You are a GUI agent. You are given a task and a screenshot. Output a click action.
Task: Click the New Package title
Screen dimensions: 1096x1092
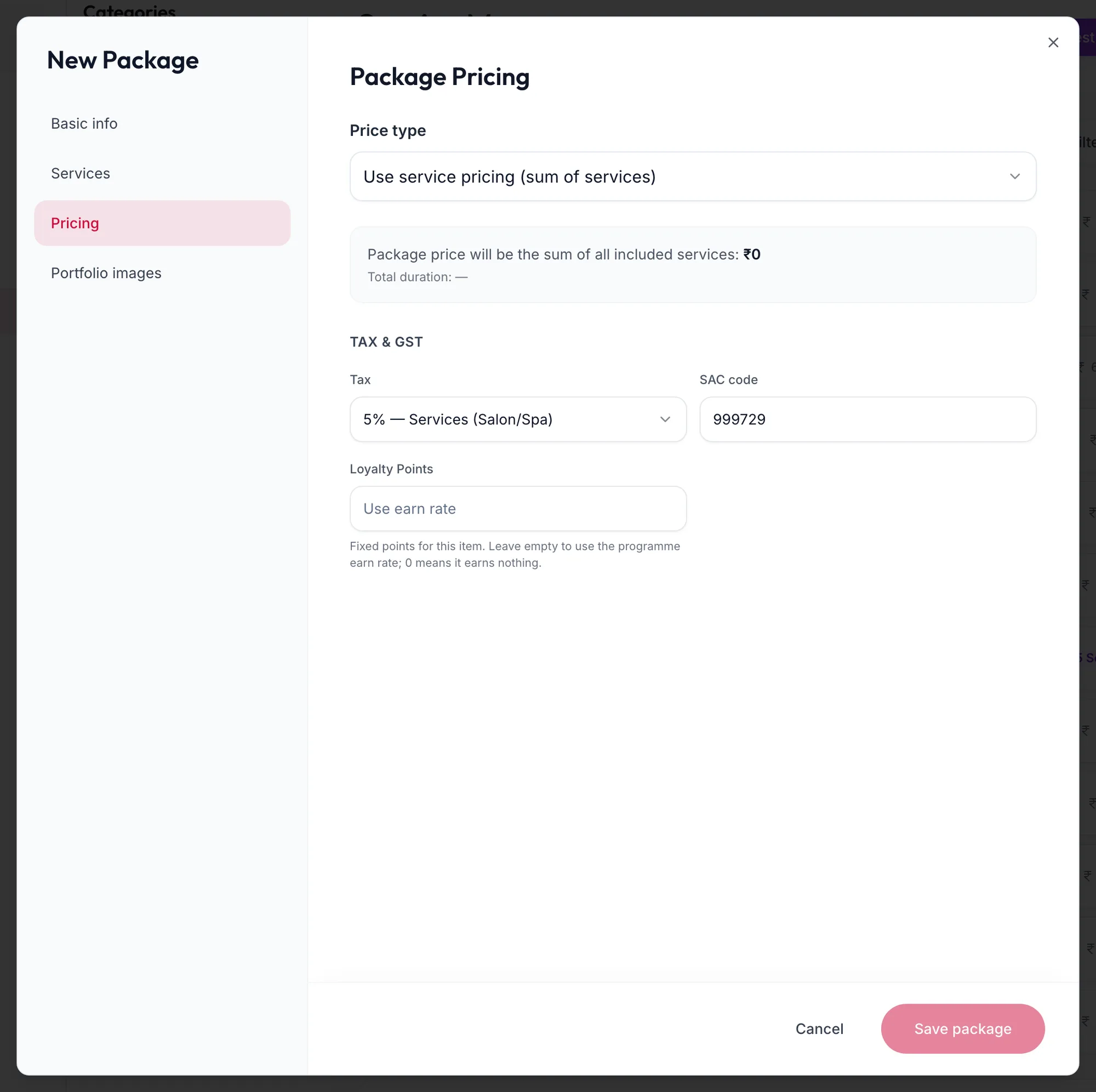[x=123, y=60]
